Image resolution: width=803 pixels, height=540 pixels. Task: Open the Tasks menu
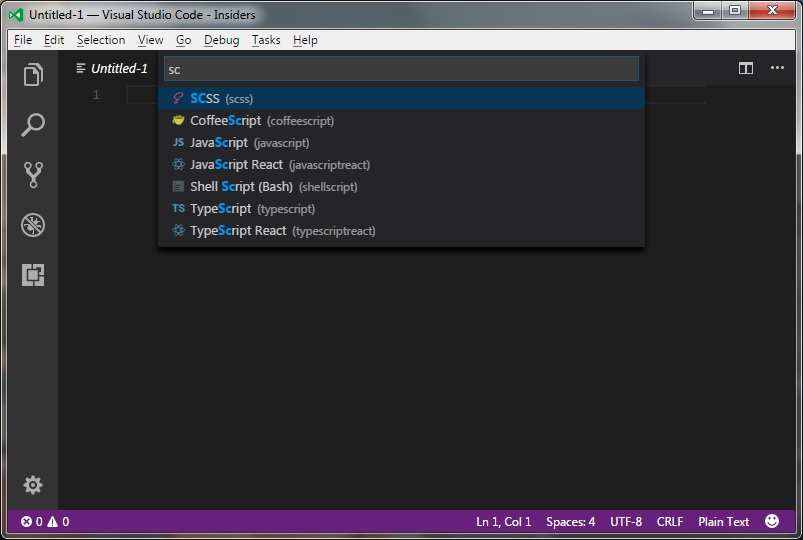pos(266,40)
